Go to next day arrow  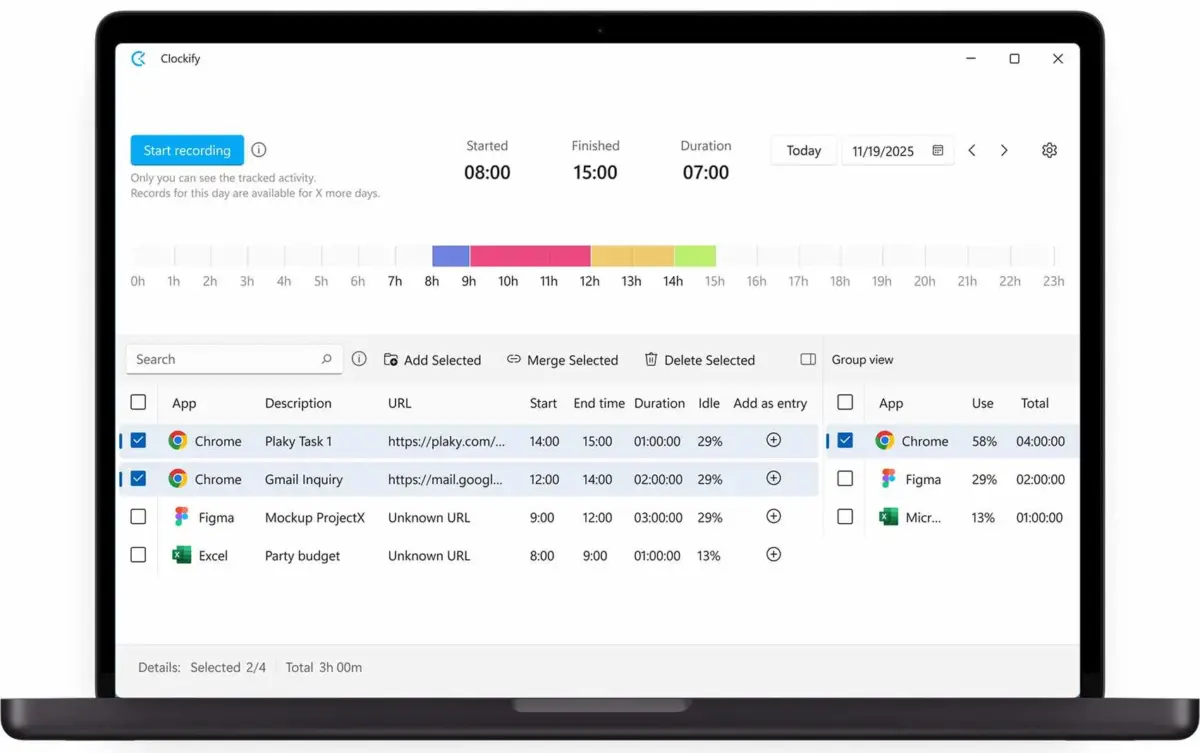(1004, 151)
